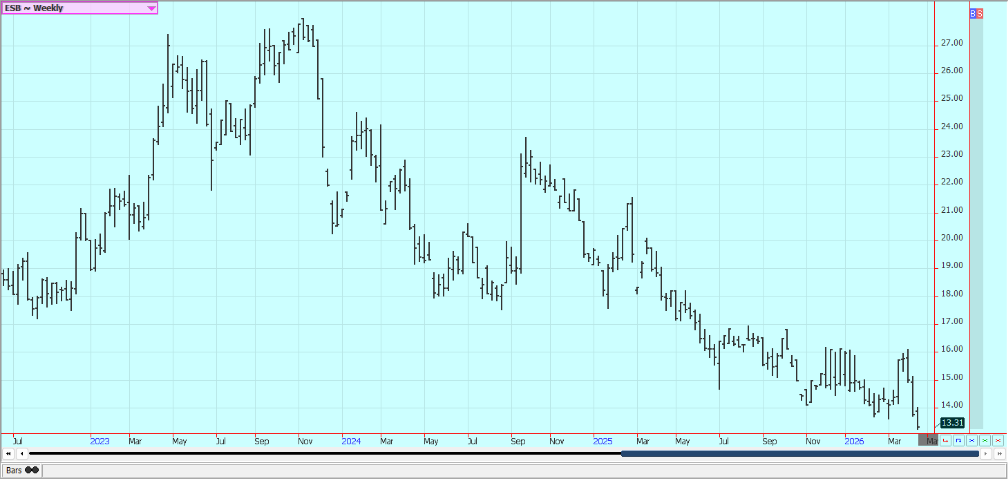The image size is (1008, 480).
Task: Click the red L-shaped scale icon
Action: pyautogui.click(x=945, y=440)
